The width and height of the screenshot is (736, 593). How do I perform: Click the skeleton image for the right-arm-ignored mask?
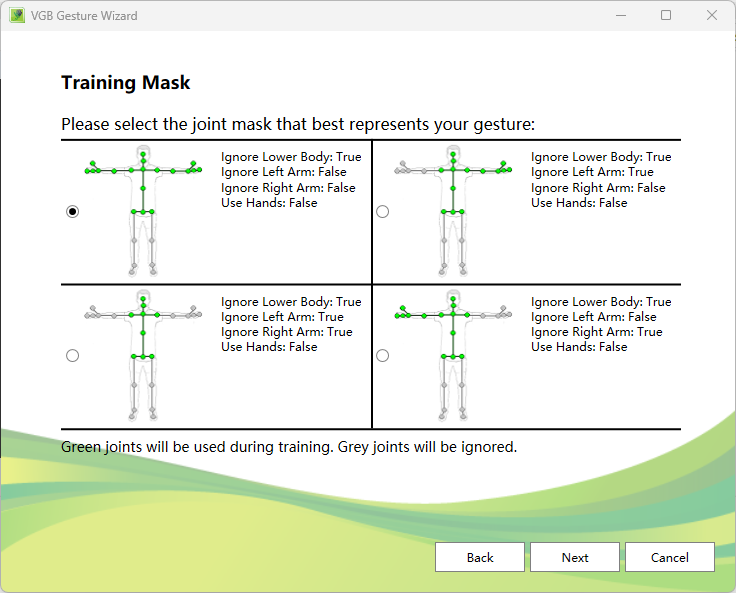click(453, 355)
